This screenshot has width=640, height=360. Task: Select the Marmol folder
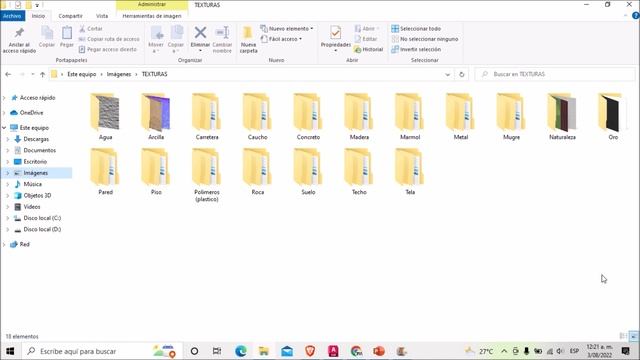tap(410, 117)
